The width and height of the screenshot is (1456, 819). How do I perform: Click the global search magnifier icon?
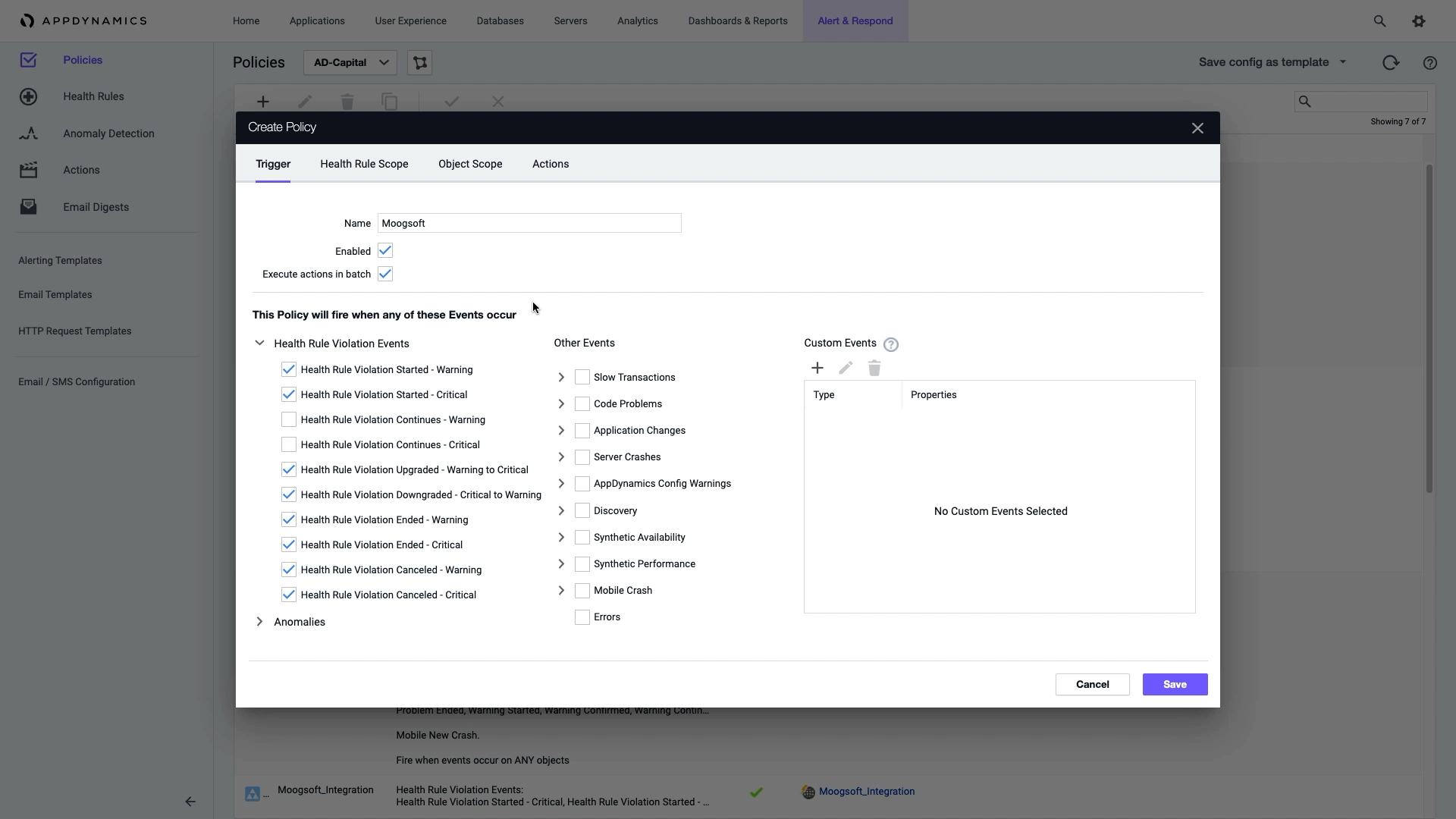(x=1379, y=21)
